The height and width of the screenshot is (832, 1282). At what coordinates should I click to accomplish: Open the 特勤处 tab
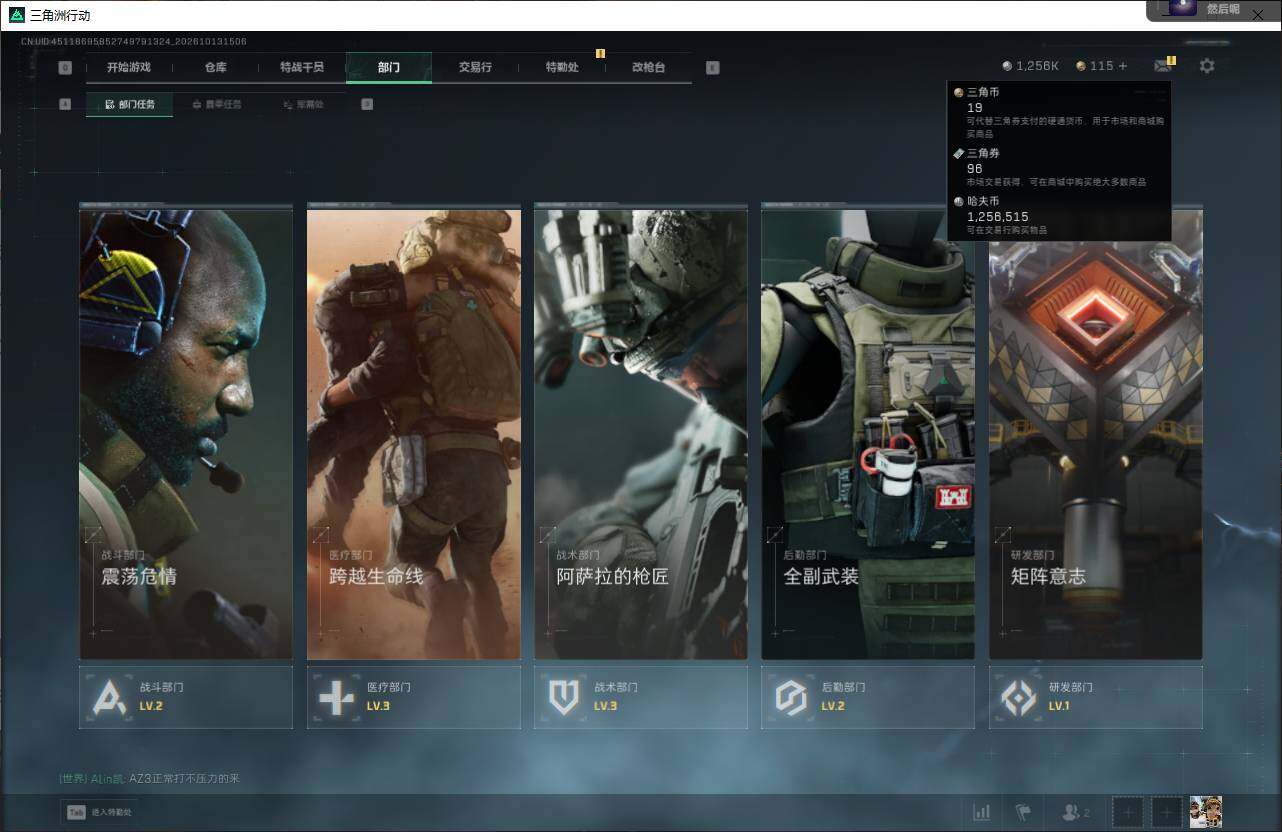coord(562,67)
